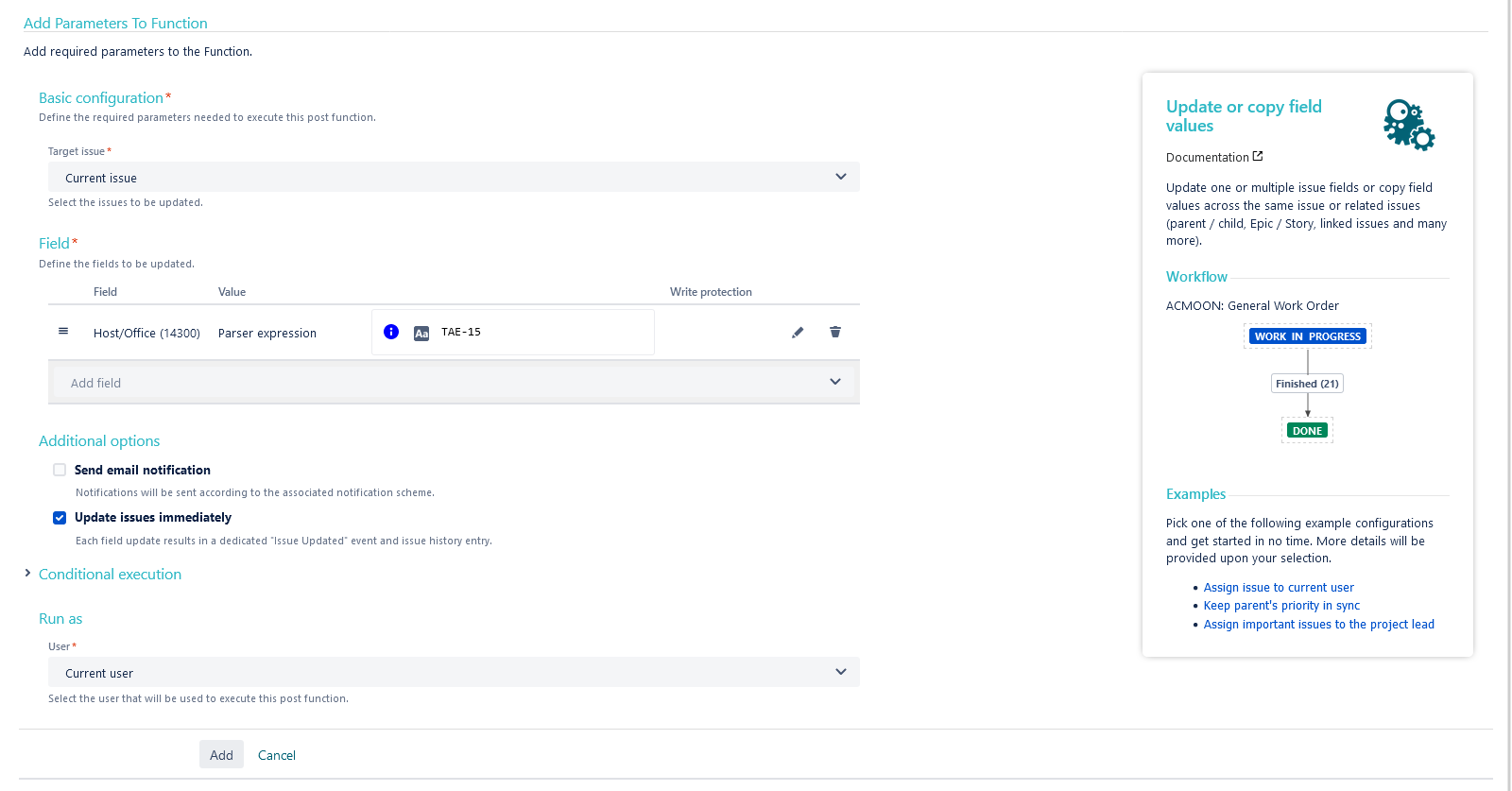Open the Target issue dropdown
The width and height of the screenshot is (1512, 791).
[x=454, y=177]
